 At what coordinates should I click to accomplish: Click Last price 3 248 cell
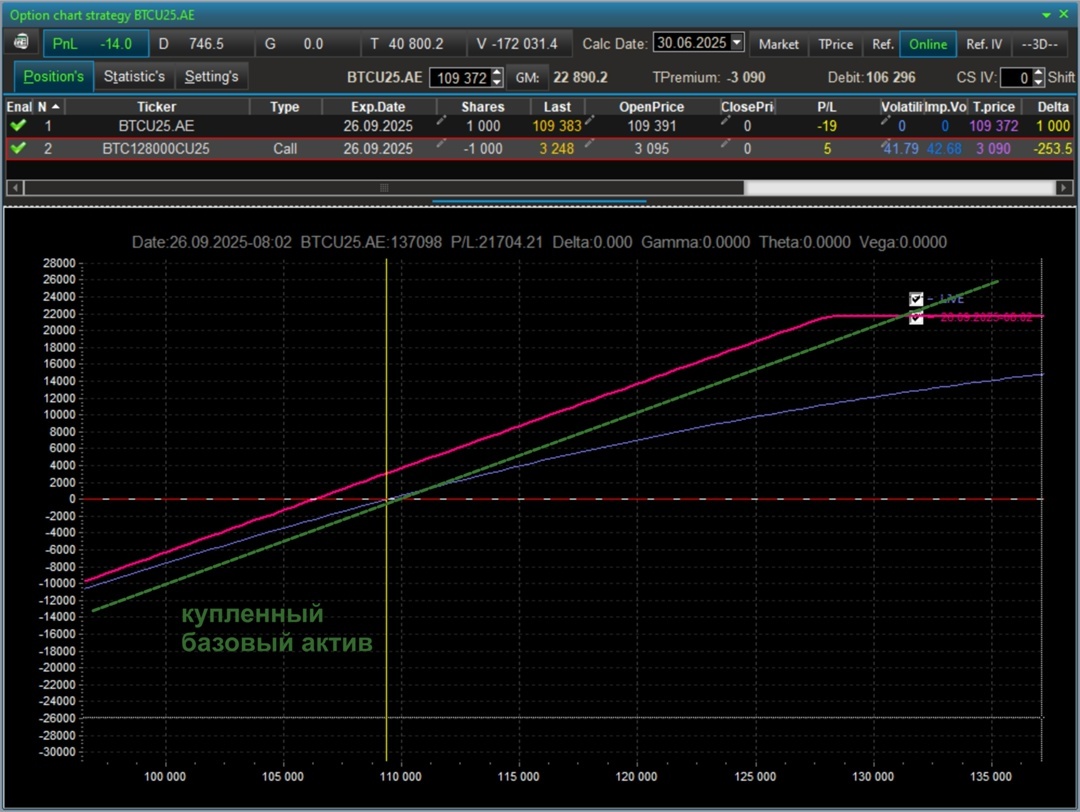coord(557,149)
